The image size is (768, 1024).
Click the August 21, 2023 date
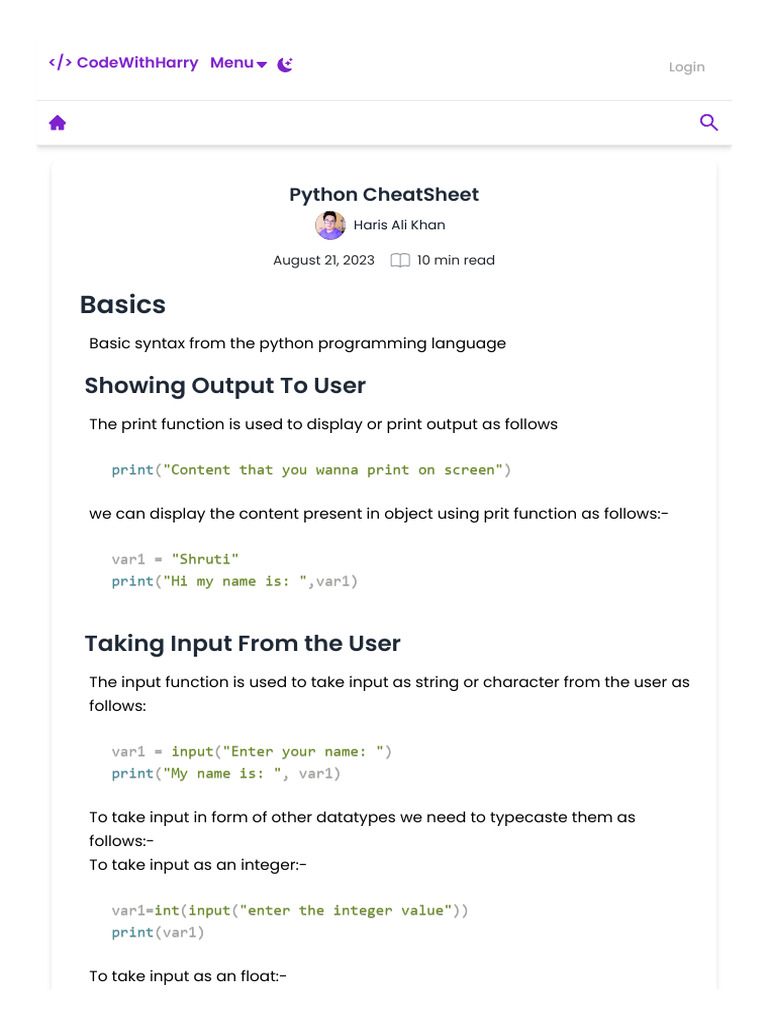click(x=324, y=260)
